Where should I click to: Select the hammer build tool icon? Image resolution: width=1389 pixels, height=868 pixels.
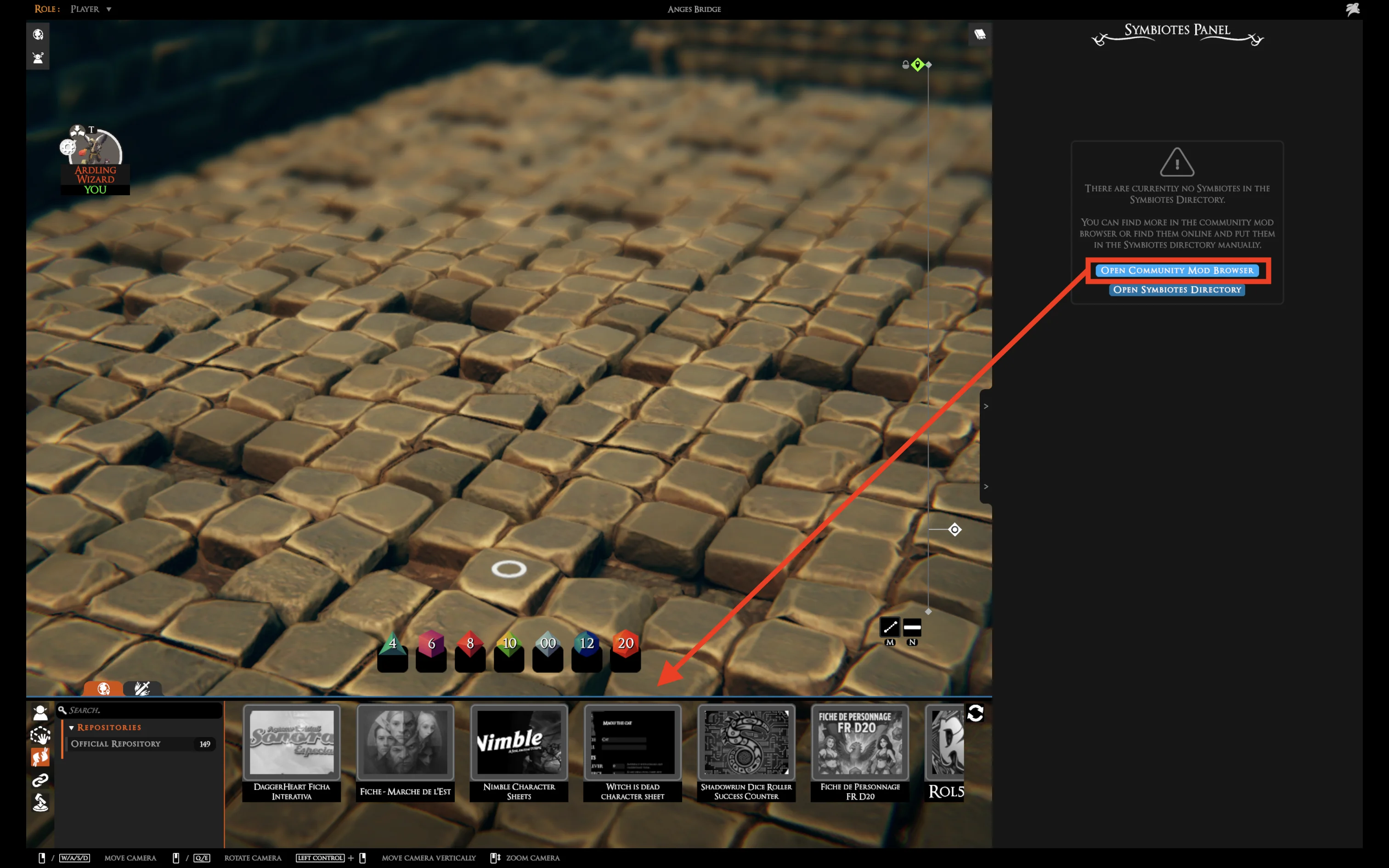pos(40,802)
